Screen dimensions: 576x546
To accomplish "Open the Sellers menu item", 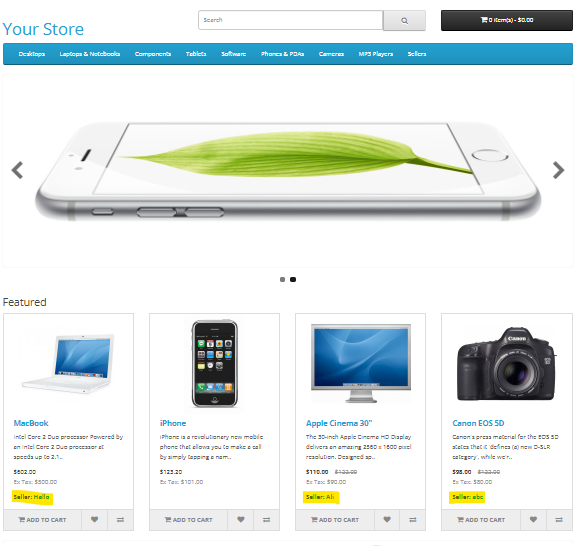I will click(x=417, y=54).
